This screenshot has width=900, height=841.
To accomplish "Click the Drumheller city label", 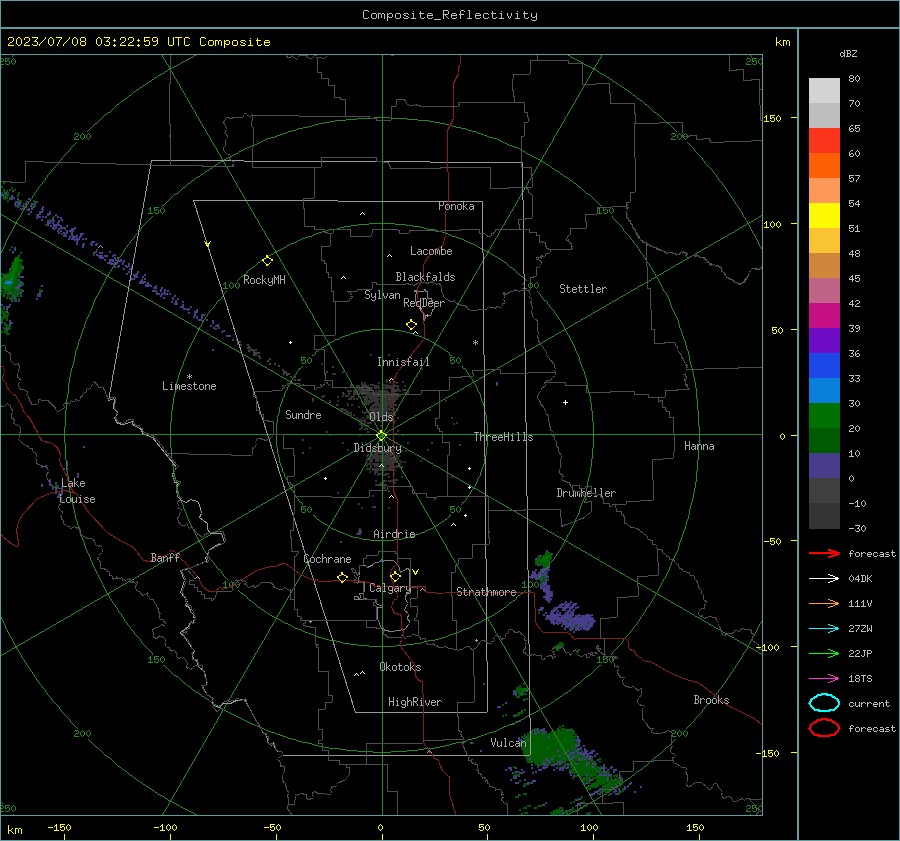I will point(586,493).
